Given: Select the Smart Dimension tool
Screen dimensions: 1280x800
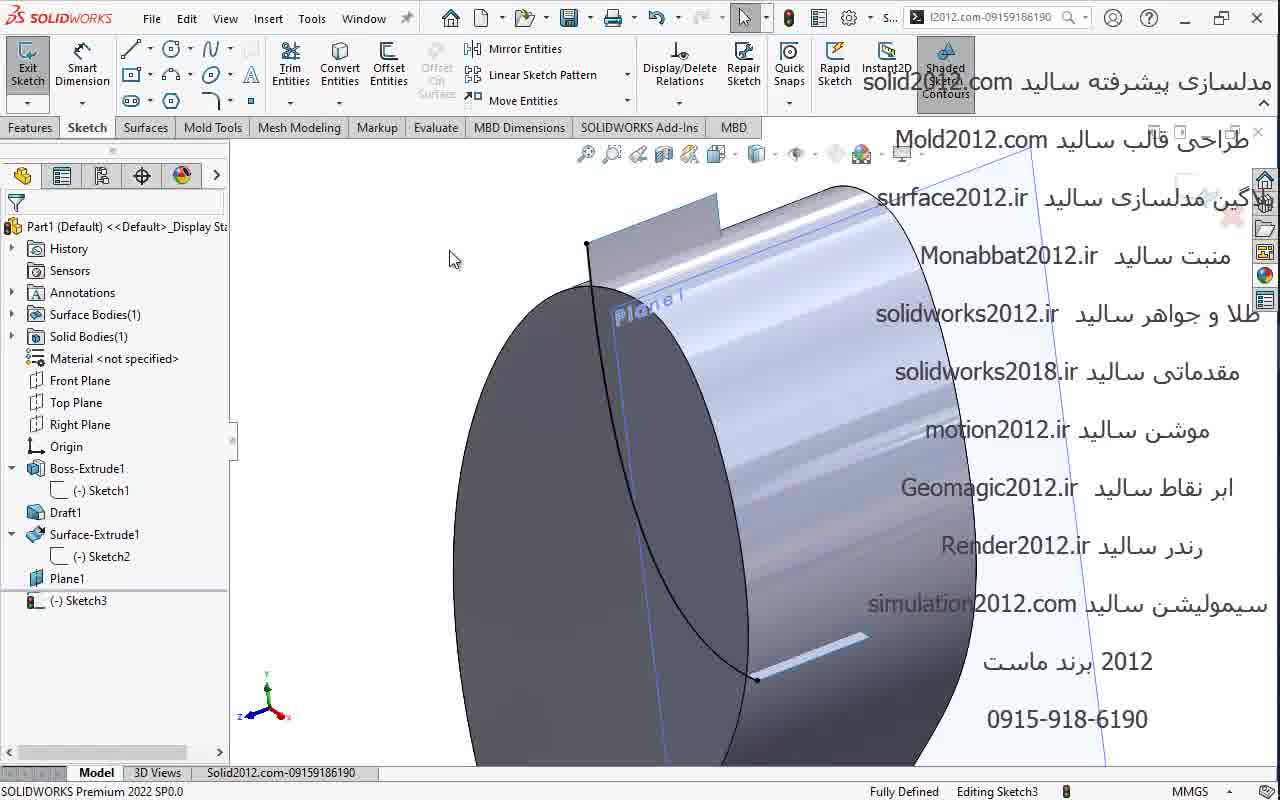Looking at the screenshot, I should (82, 66).
